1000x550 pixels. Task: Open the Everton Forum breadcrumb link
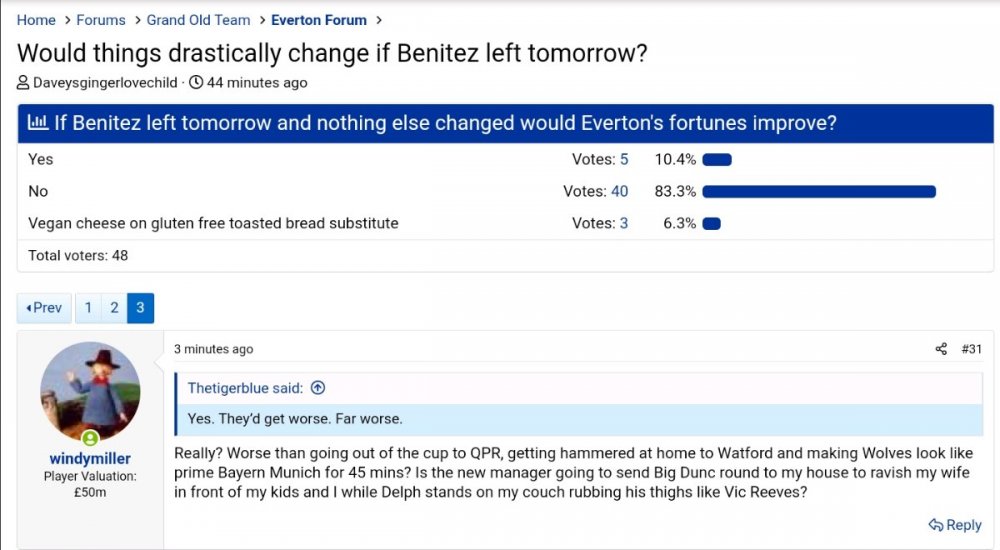318,20
